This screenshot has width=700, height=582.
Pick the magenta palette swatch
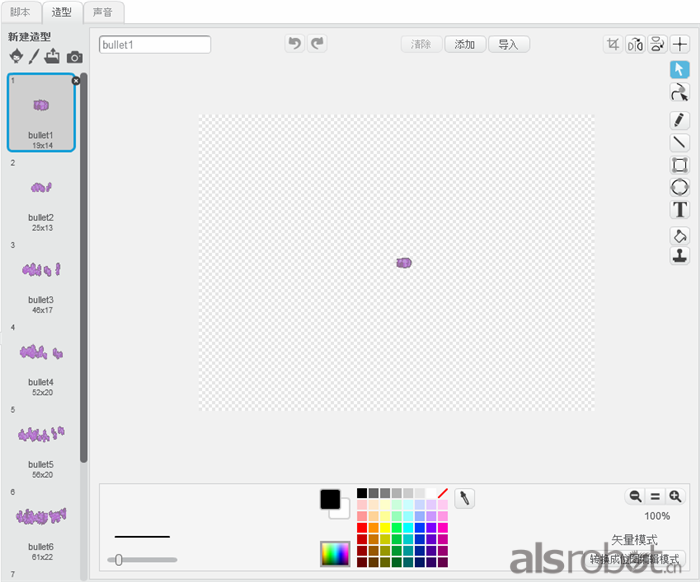click(x=443, y=528)
